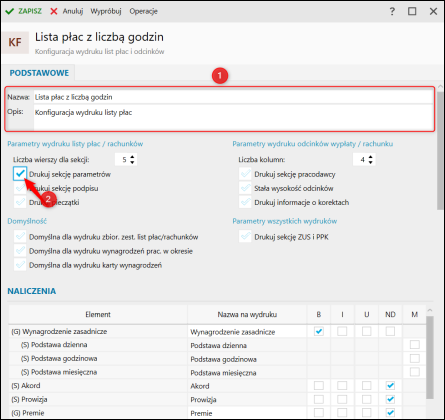
Task: Decrease Liczba wierszy dla sekcji value
Action: [x=132, y=162]
